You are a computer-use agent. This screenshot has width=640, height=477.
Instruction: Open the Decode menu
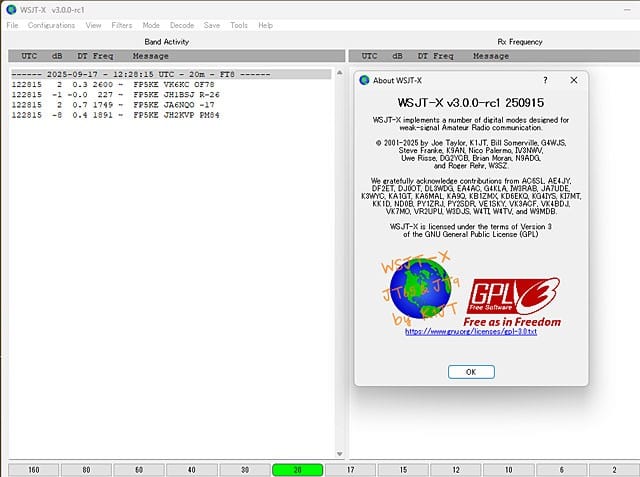tap(182, 24)
